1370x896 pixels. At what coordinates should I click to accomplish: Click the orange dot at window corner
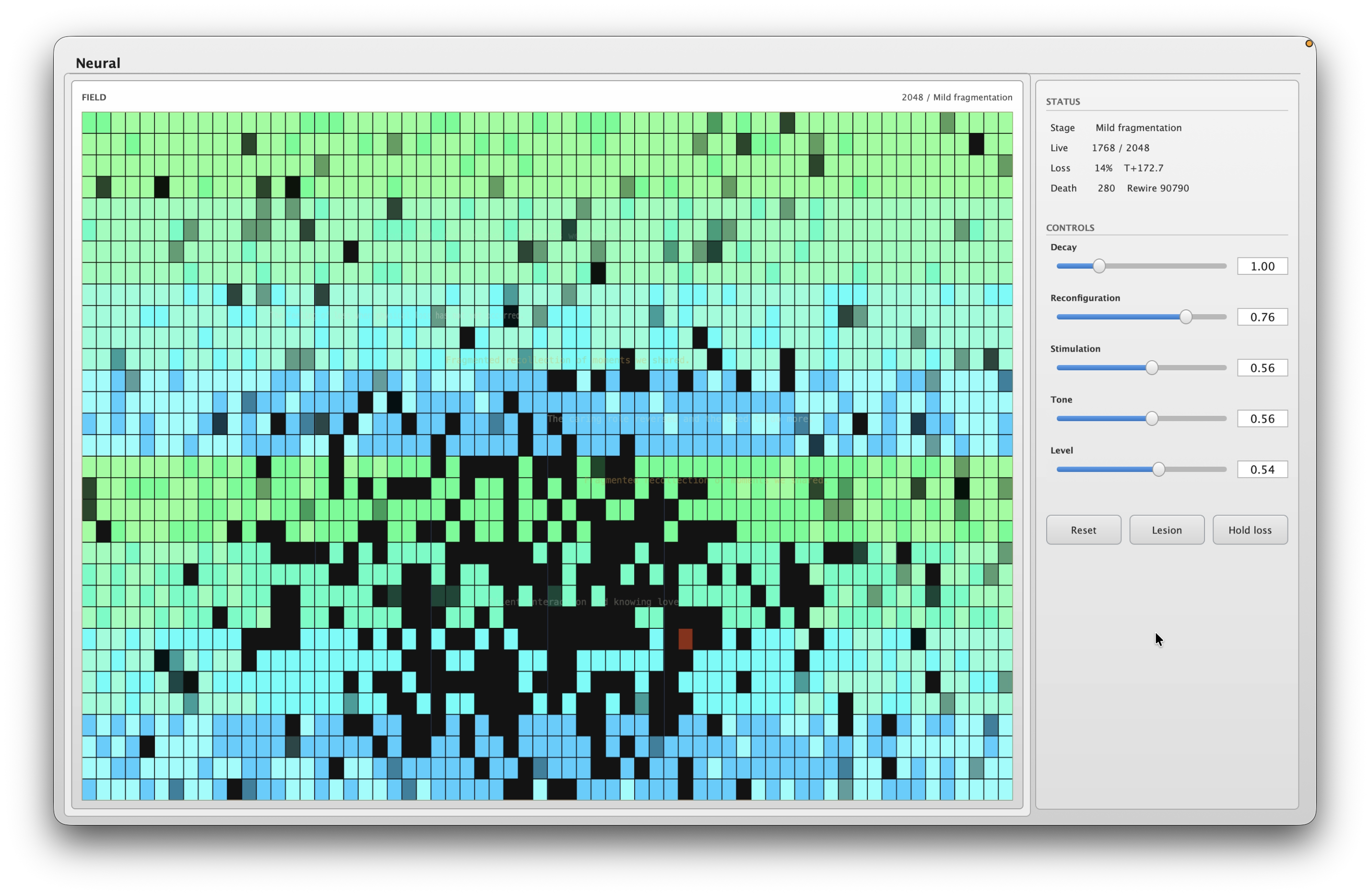click(1309, 44)
